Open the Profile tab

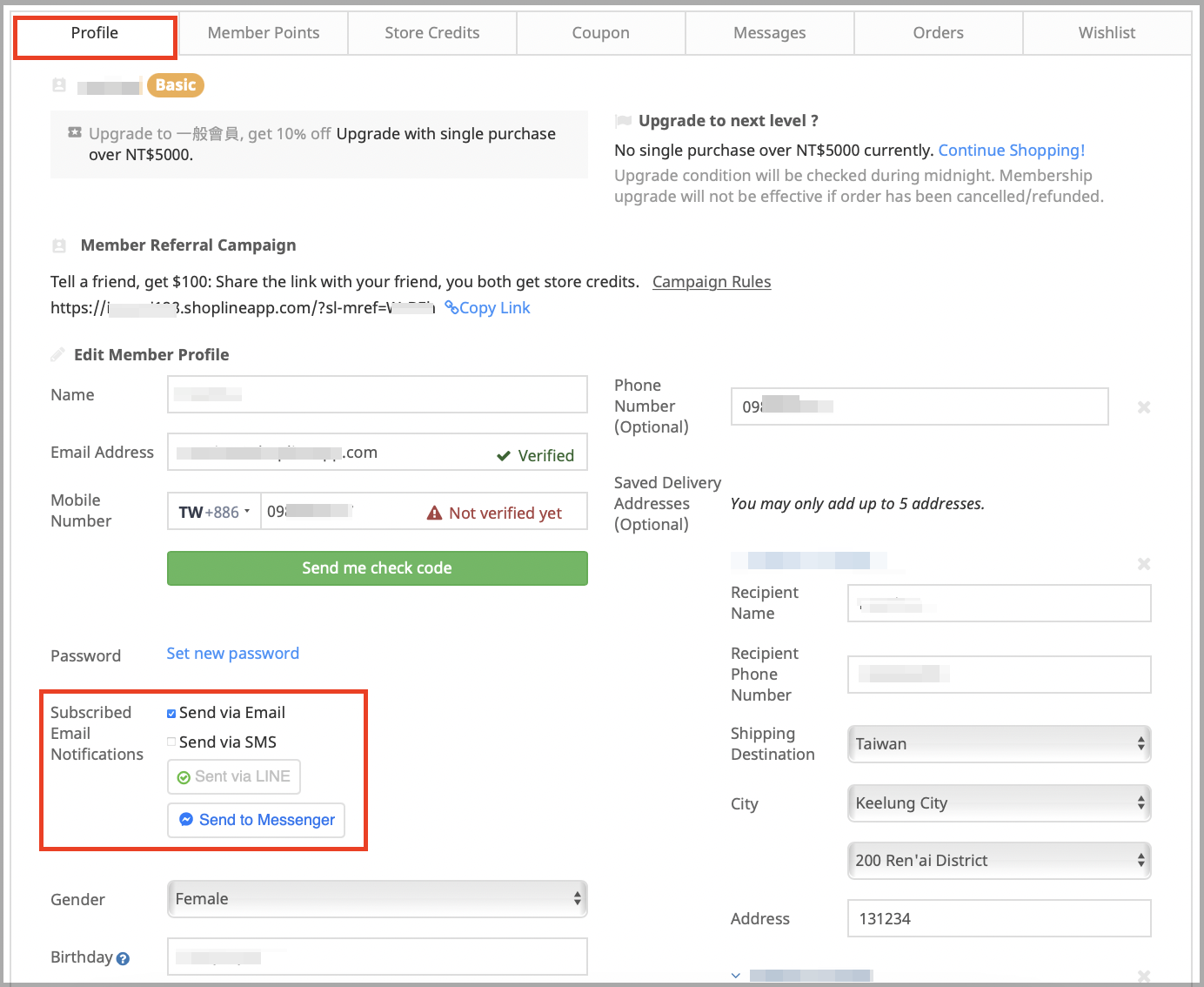[x=95, y=33]
